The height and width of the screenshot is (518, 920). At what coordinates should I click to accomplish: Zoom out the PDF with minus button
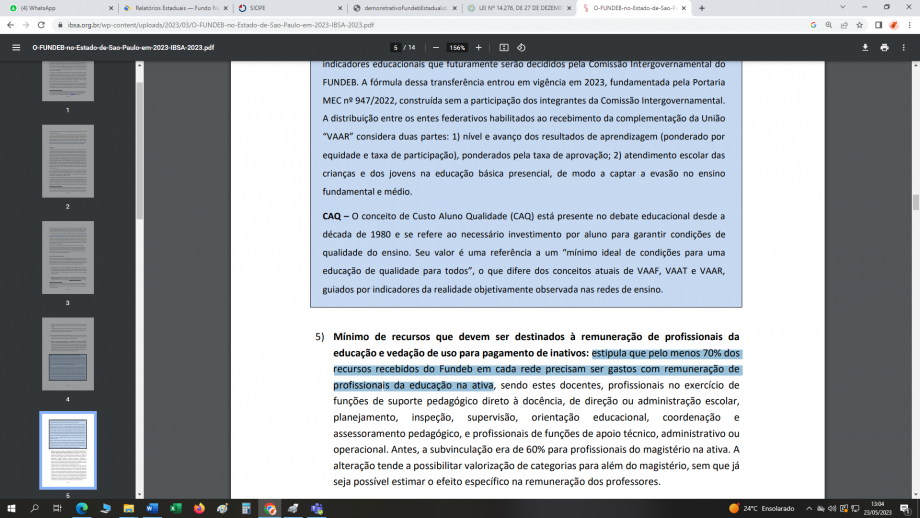click(436, 48)
